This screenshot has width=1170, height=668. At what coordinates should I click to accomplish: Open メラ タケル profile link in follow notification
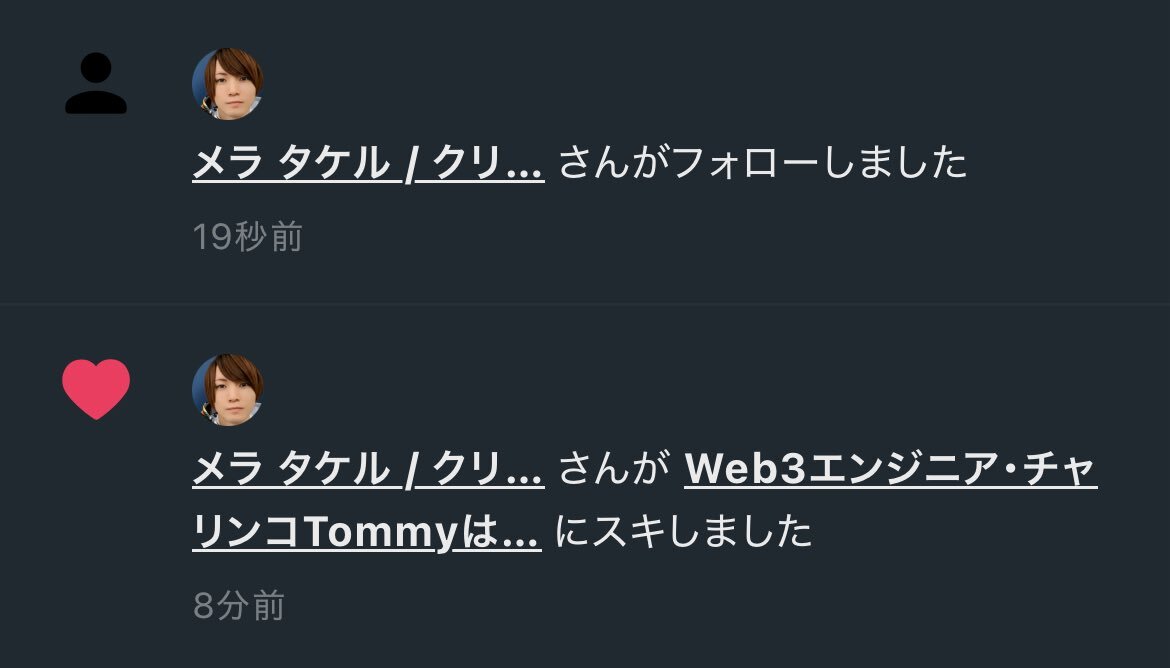[369, 163]
